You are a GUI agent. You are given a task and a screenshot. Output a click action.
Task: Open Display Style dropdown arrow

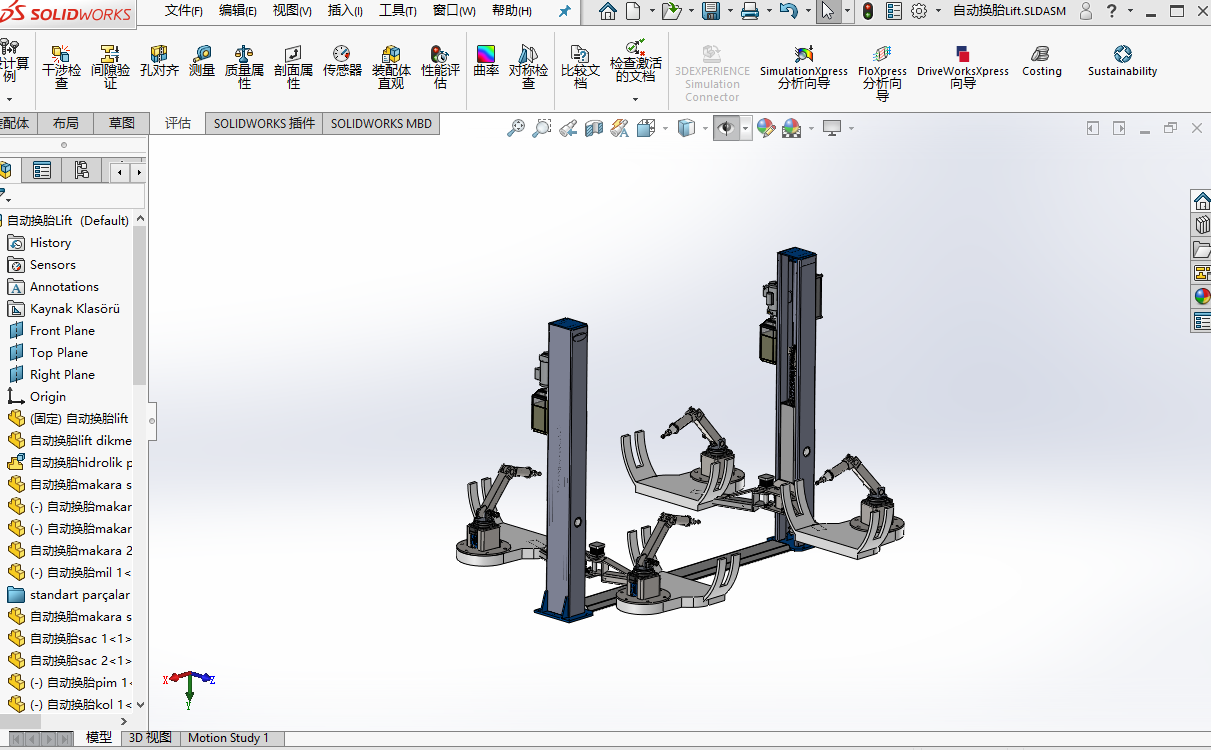click(705, 128)
